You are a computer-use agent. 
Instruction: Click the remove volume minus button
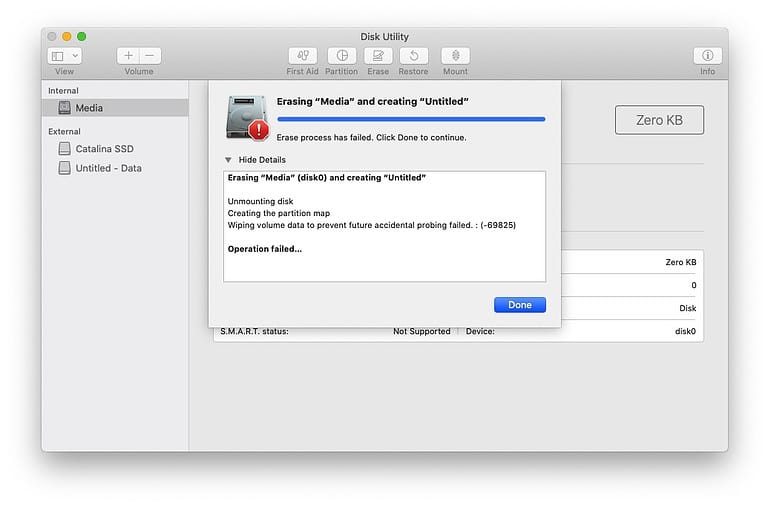point(150,56)
